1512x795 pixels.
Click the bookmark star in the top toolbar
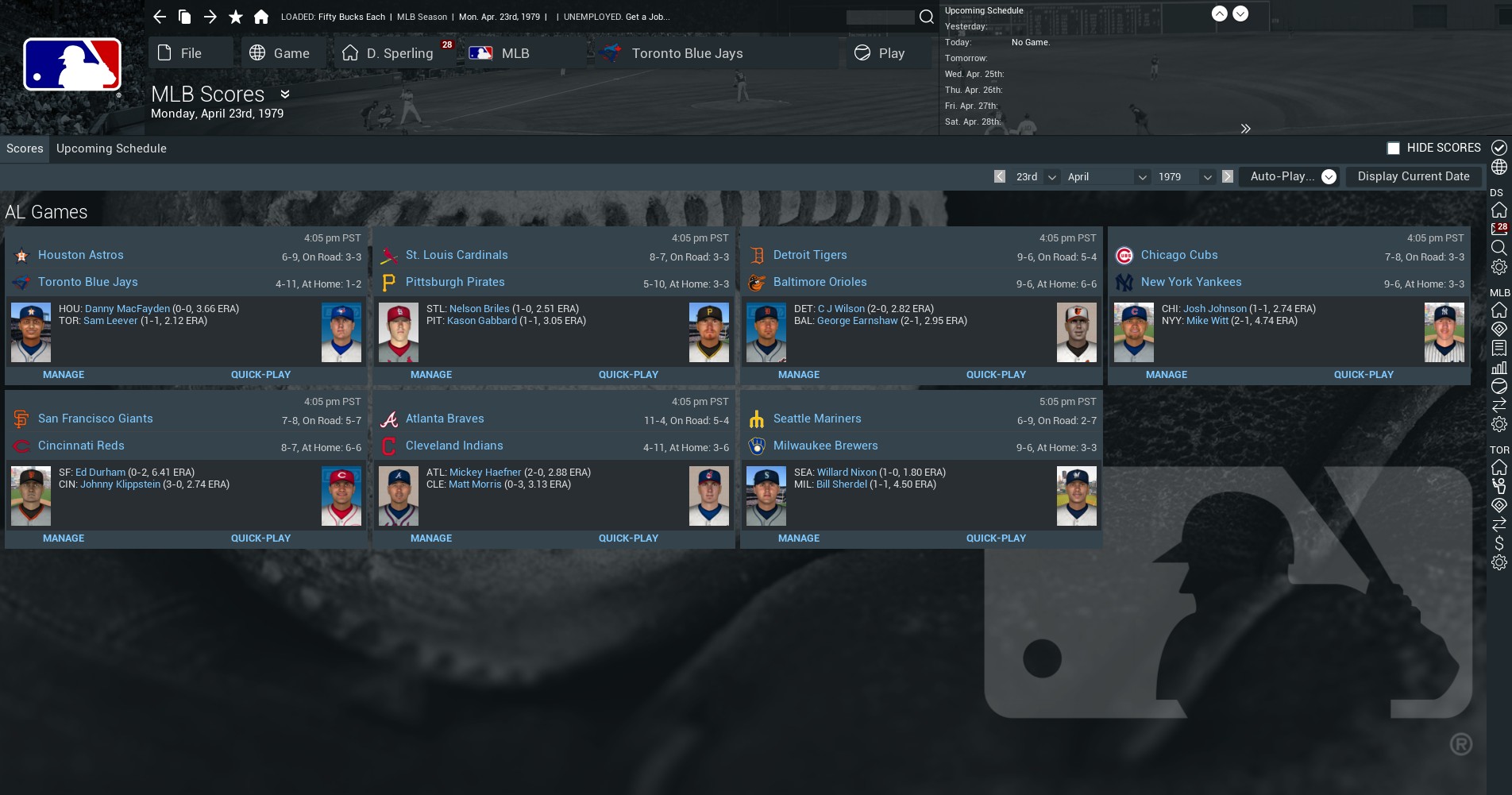[235, 16]
